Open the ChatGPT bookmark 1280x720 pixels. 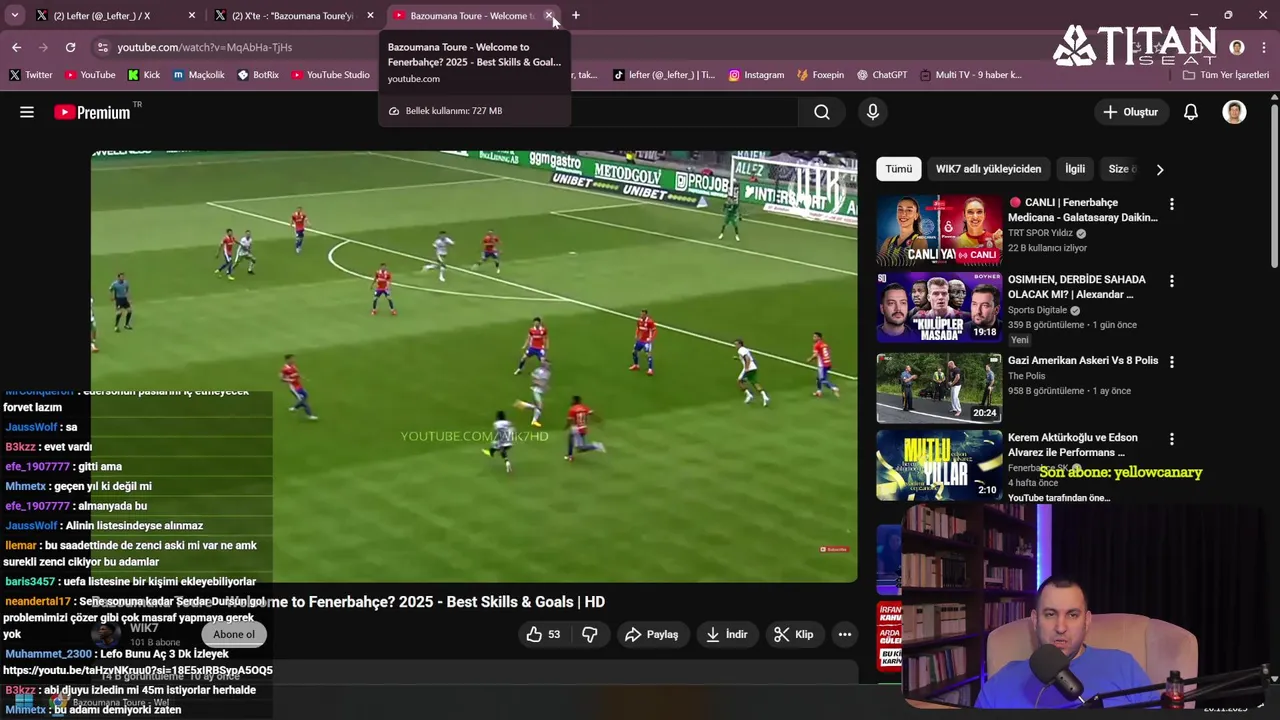881,75
